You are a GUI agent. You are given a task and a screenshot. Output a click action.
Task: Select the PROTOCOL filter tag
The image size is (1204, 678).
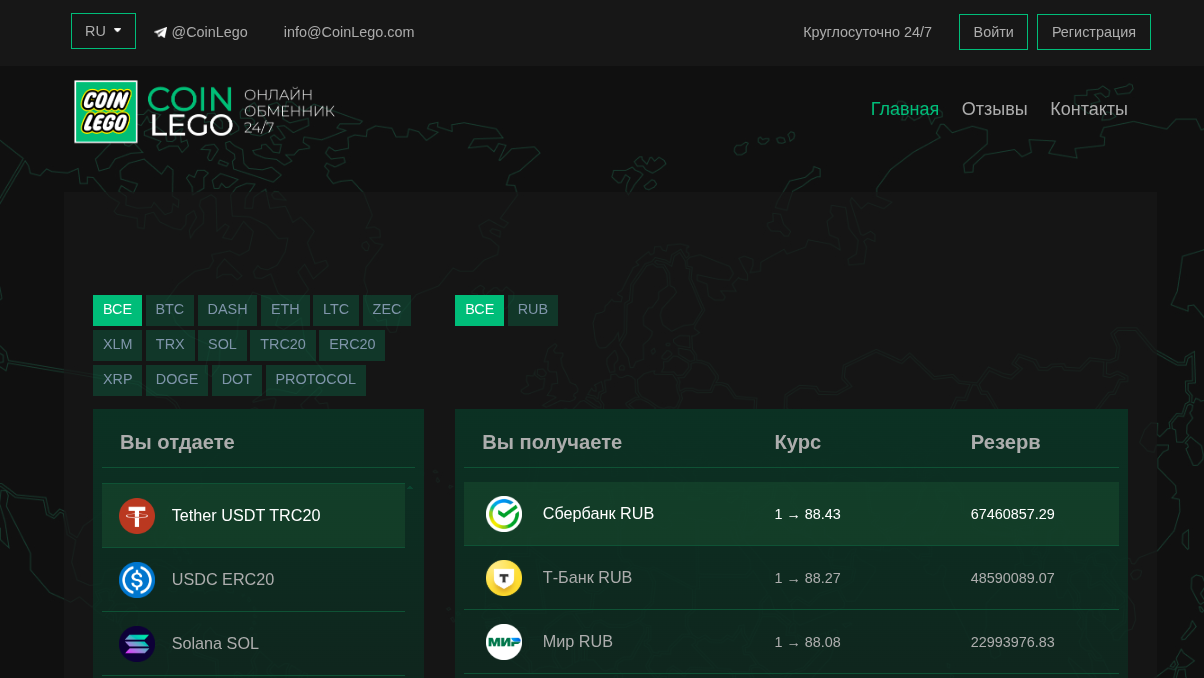point(315,380)
